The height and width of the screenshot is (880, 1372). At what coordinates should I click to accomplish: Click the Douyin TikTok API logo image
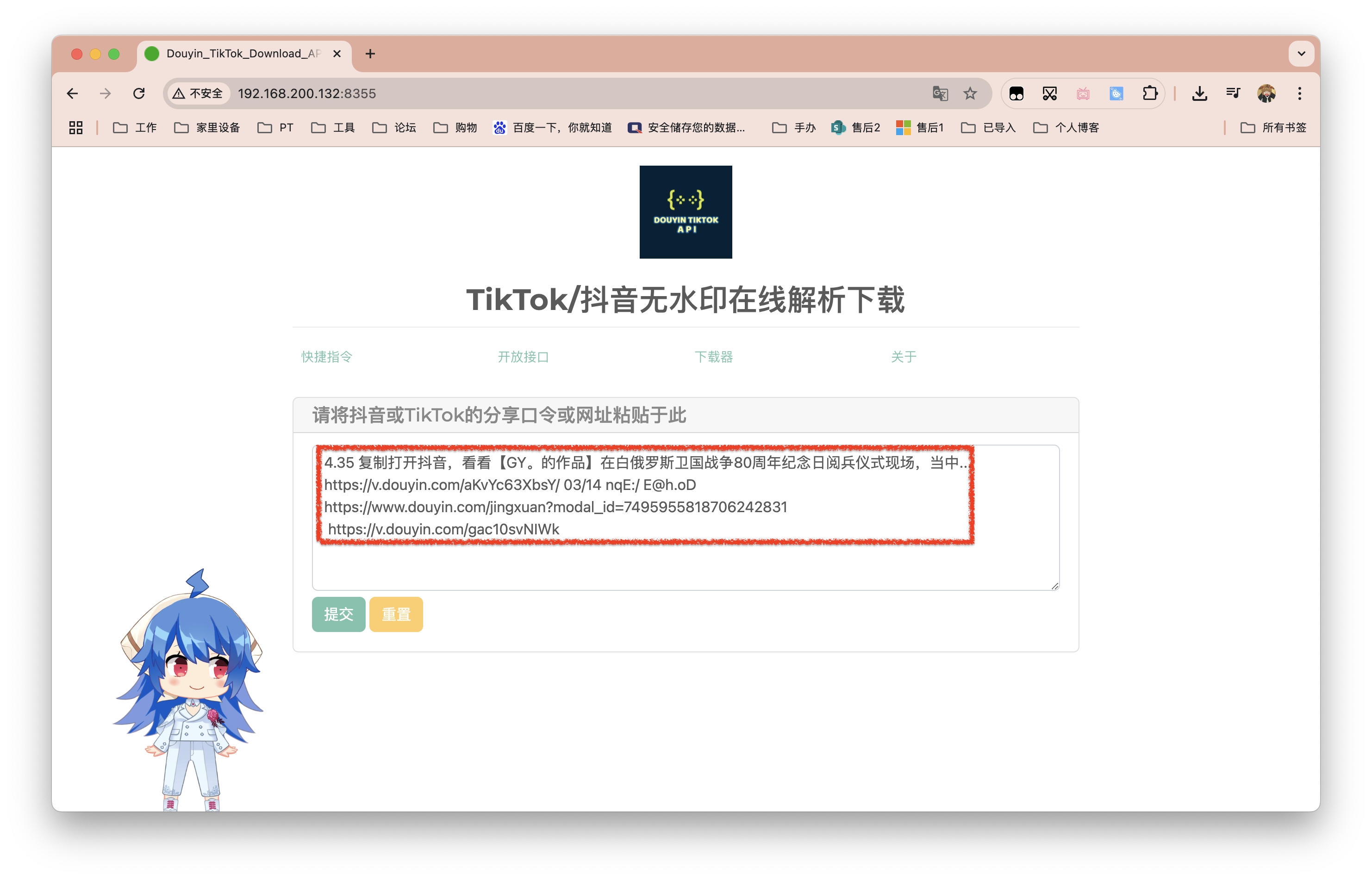(x=686, y=212)
